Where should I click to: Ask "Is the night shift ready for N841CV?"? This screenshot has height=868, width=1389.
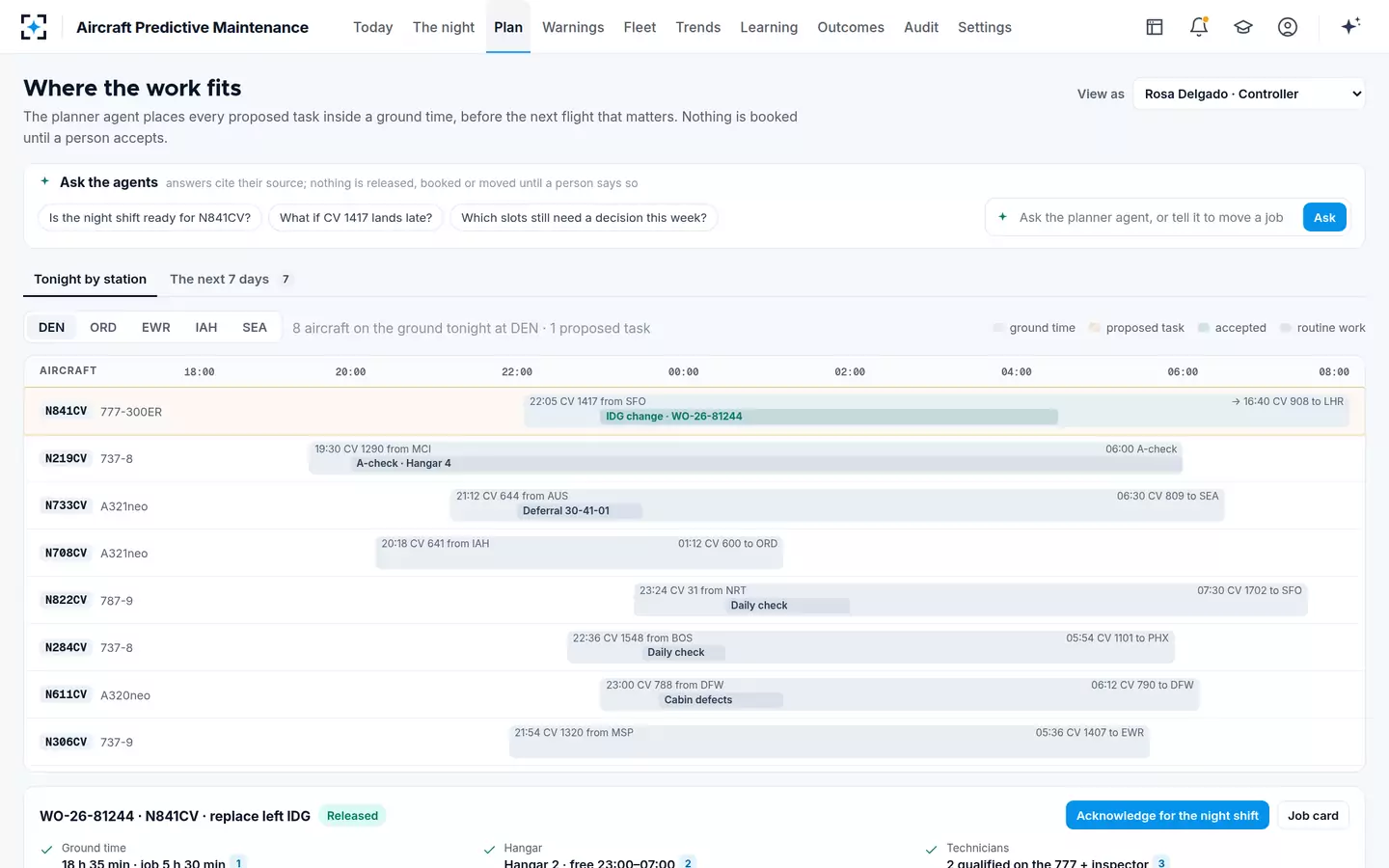(x=150, y=218)
